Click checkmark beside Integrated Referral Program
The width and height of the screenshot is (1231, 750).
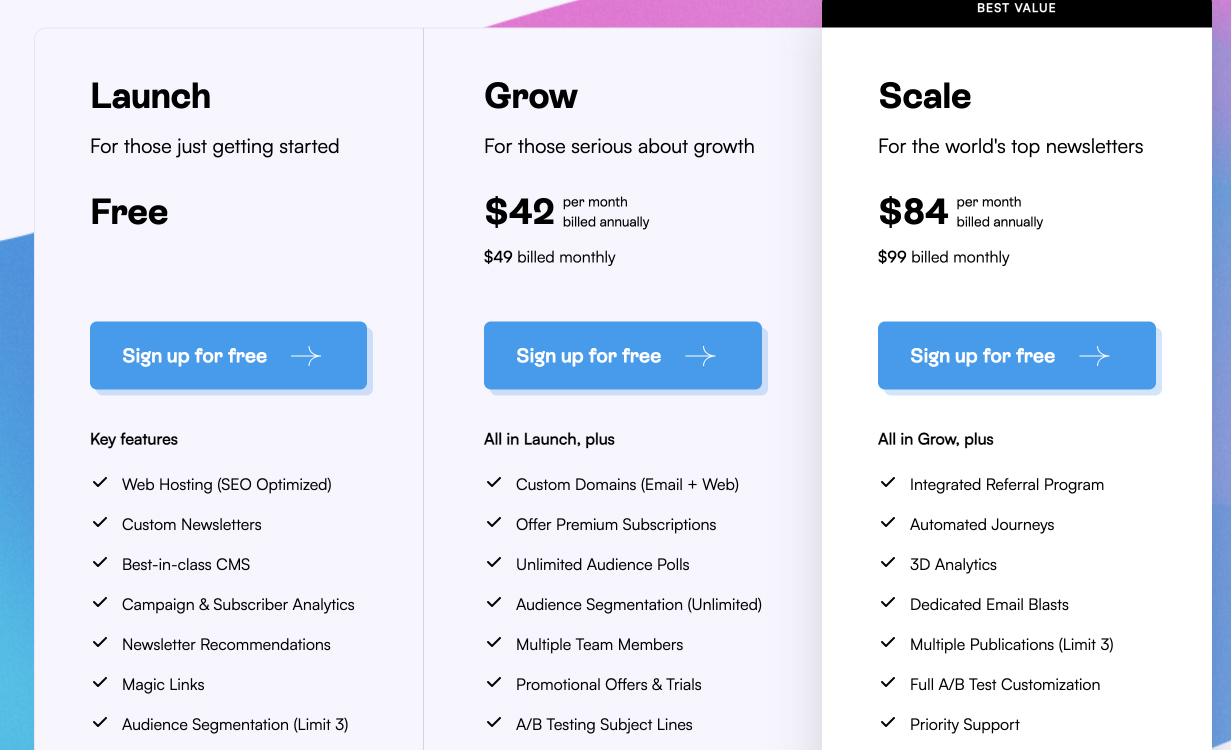click(x=888, y=483)
